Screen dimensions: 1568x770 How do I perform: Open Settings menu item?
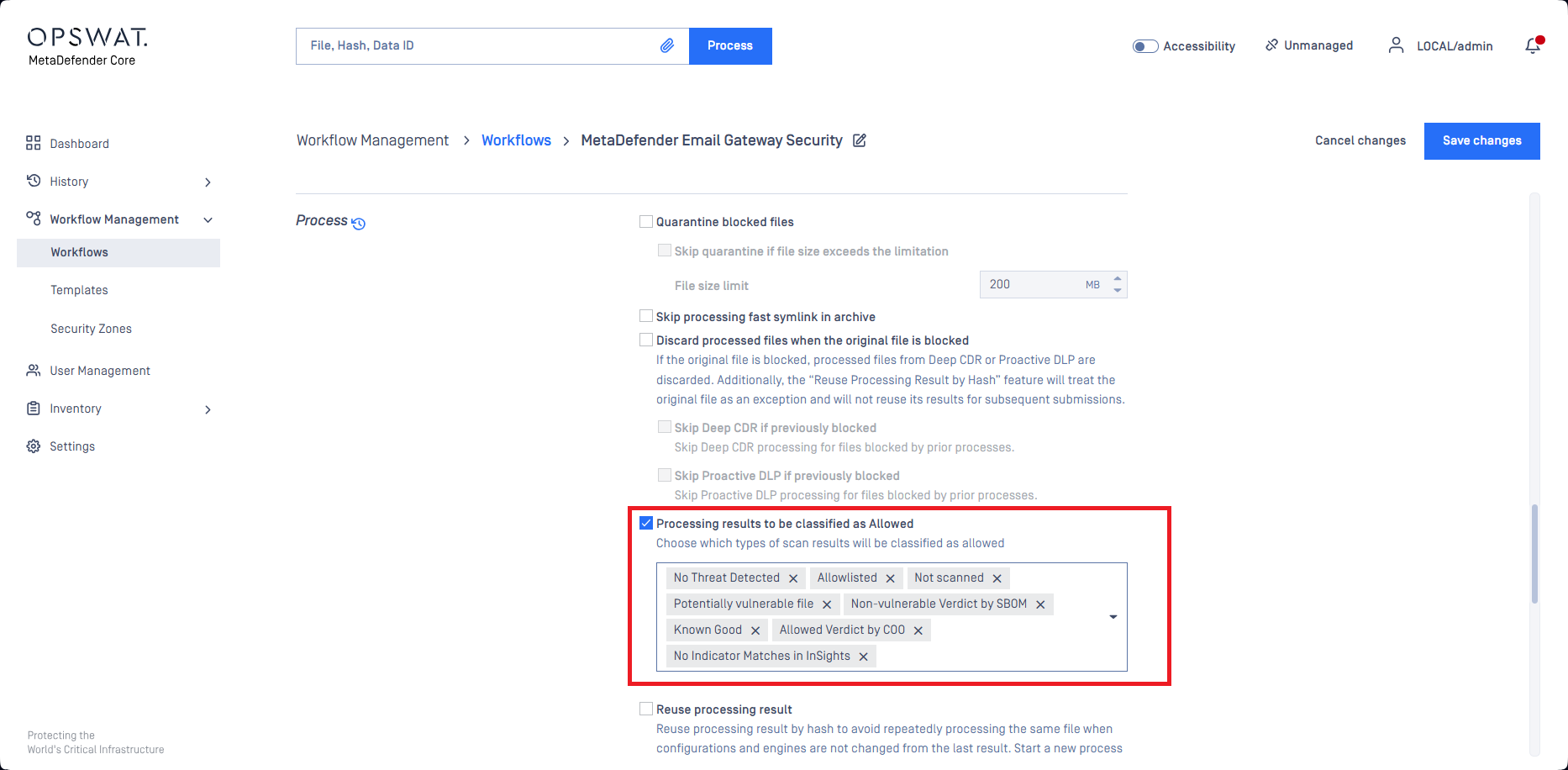tap(72, 446)
